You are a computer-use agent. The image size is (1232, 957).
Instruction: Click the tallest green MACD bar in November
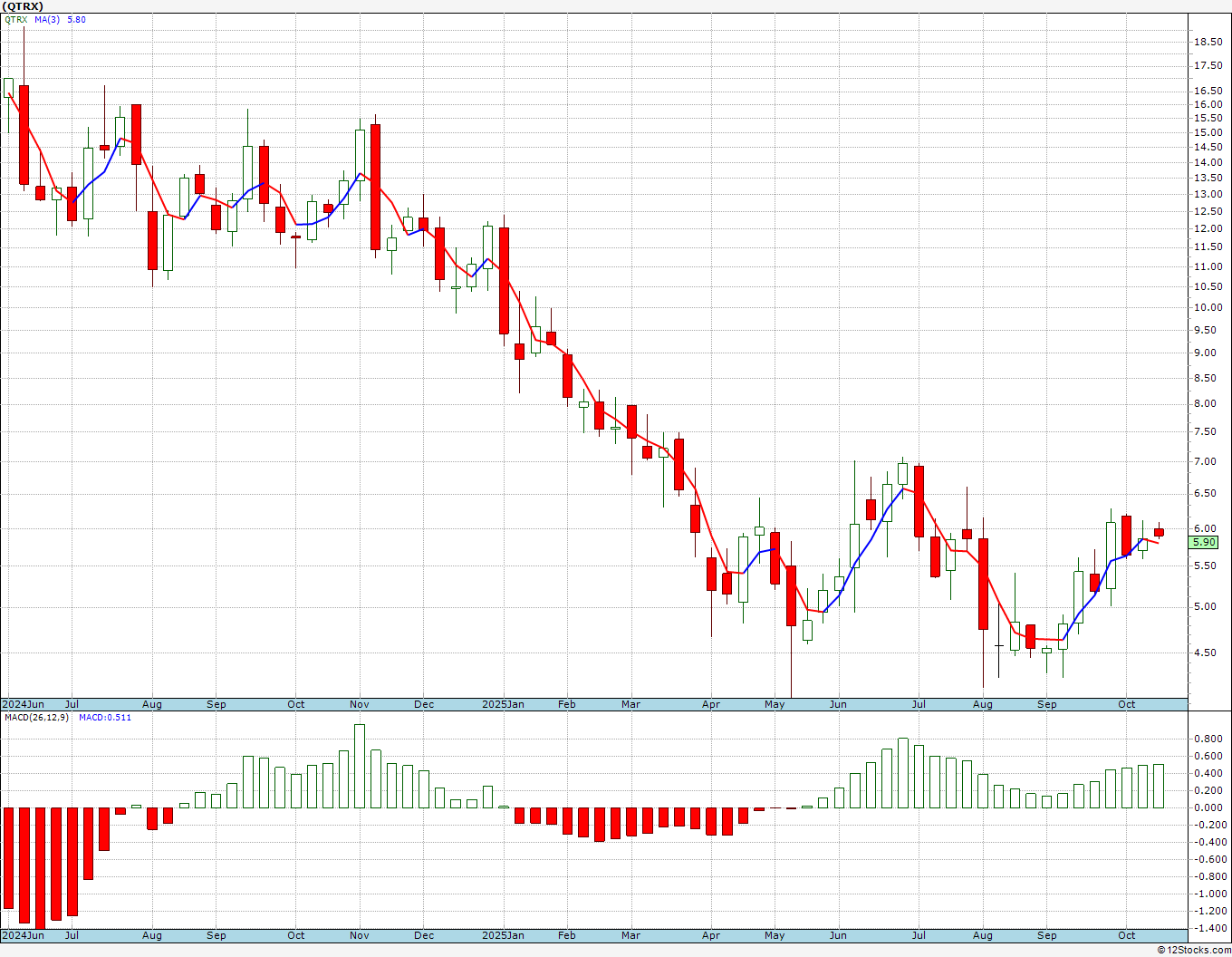[x=360, y=766]
